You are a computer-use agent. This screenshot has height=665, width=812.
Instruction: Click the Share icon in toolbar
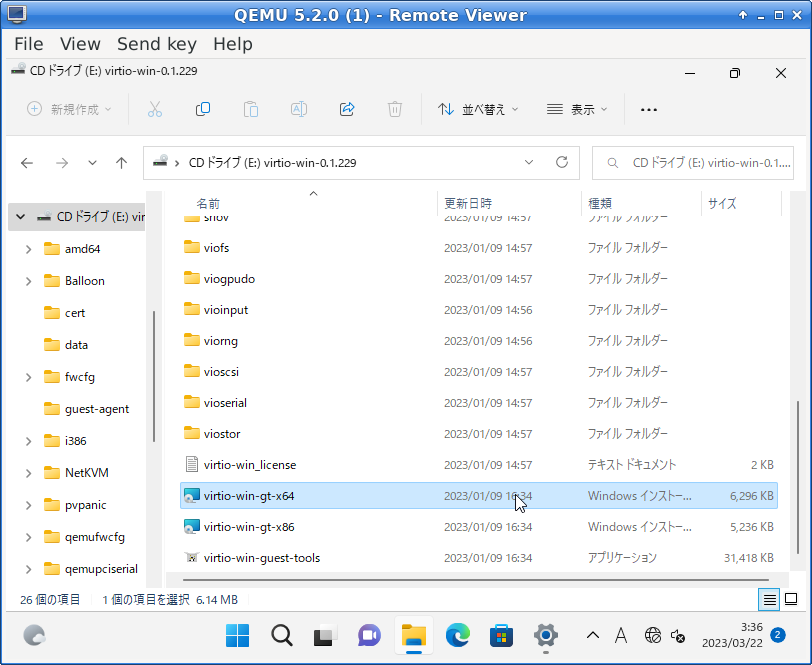[347, 109]
